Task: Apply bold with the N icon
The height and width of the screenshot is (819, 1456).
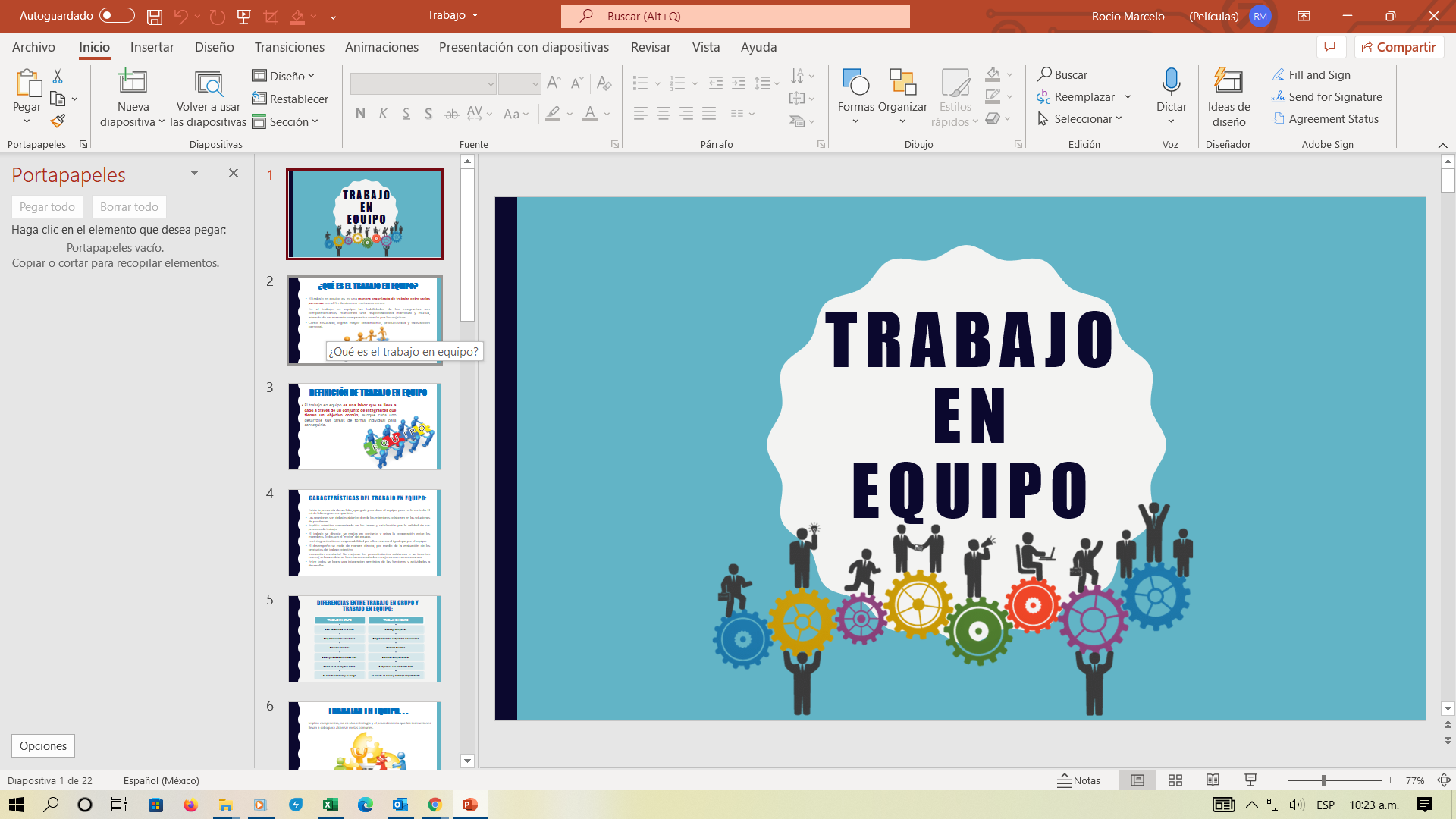Action: (x=360, y=112)
